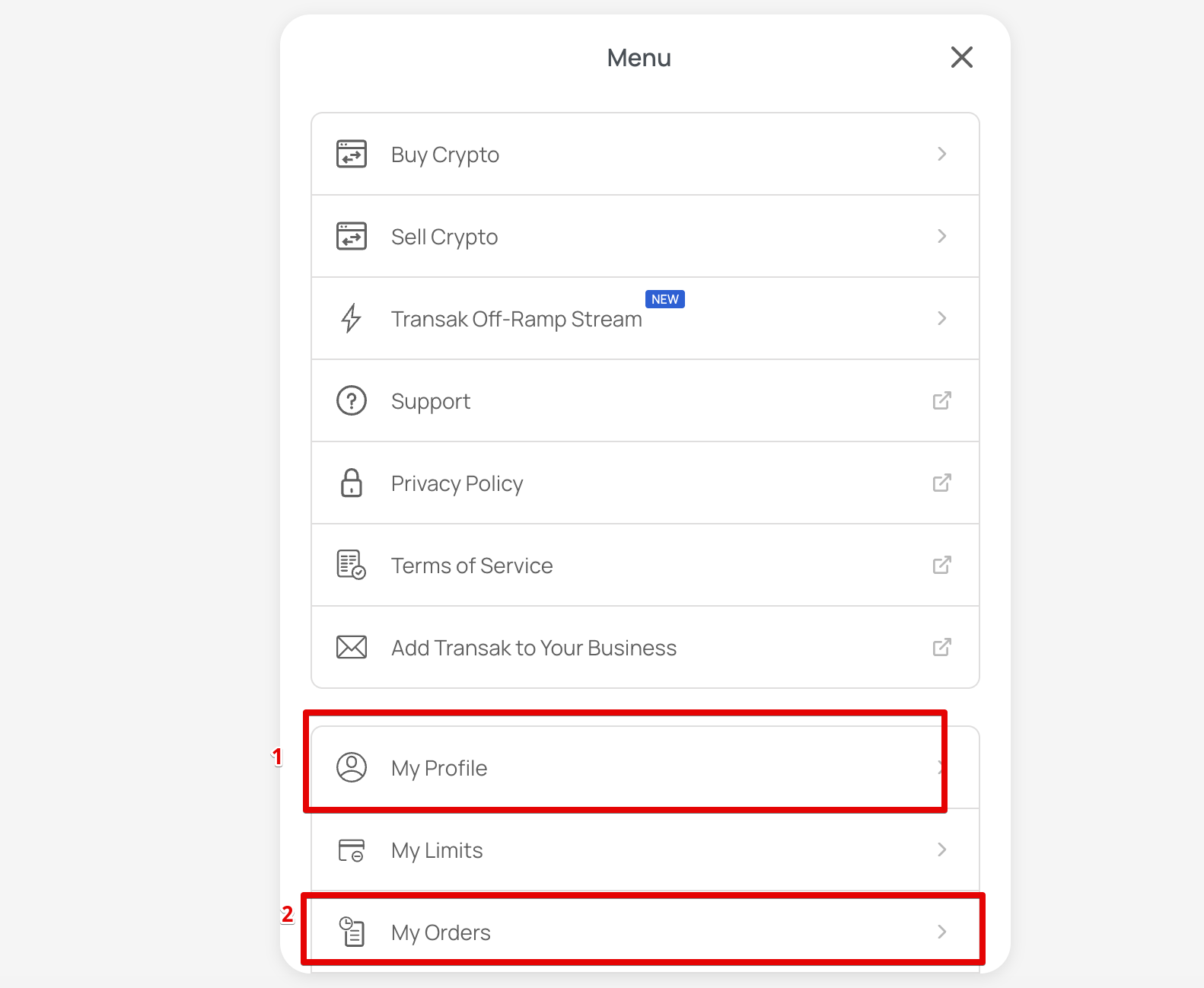
Task: Click the envelope icon for Add Transak
Action: pos(352,647)
